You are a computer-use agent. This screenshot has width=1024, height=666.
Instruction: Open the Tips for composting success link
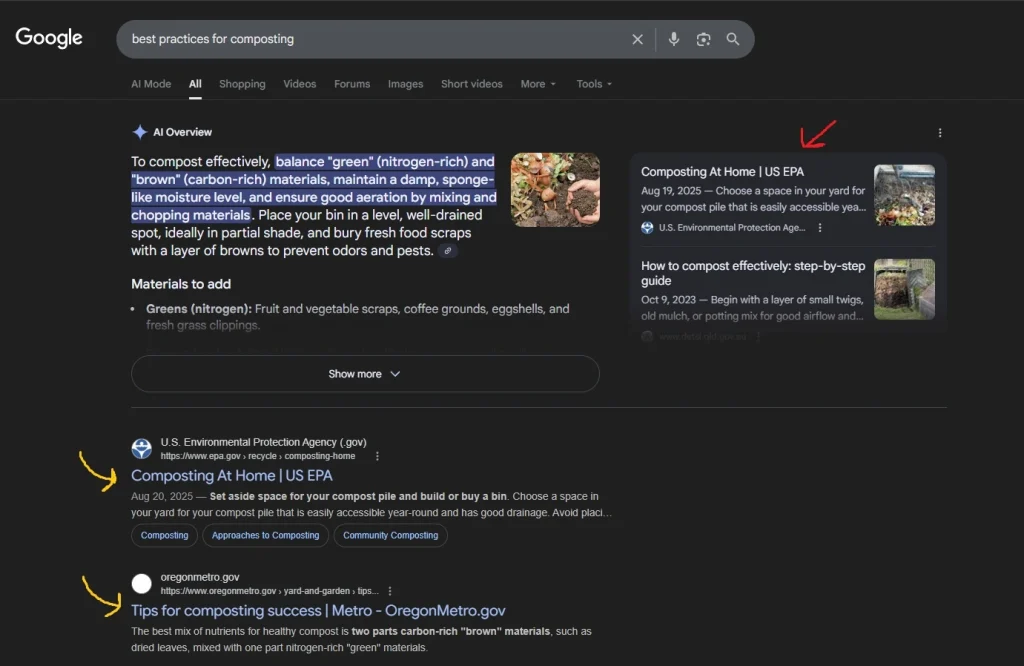(316, 610)
